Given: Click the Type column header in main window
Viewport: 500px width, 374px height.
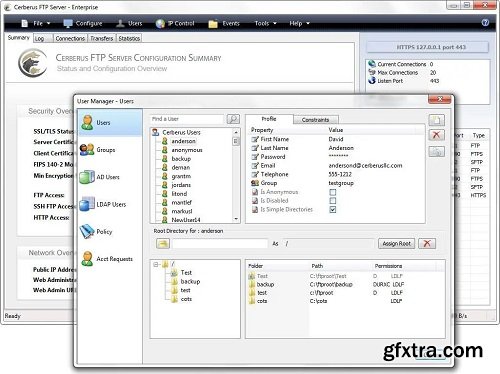Looking at the screenshot, I should click(478, 135).
